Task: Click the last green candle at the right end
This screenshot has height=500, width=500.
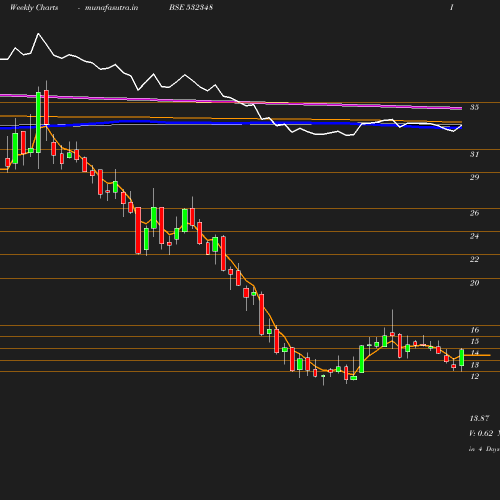Action: 462,358
